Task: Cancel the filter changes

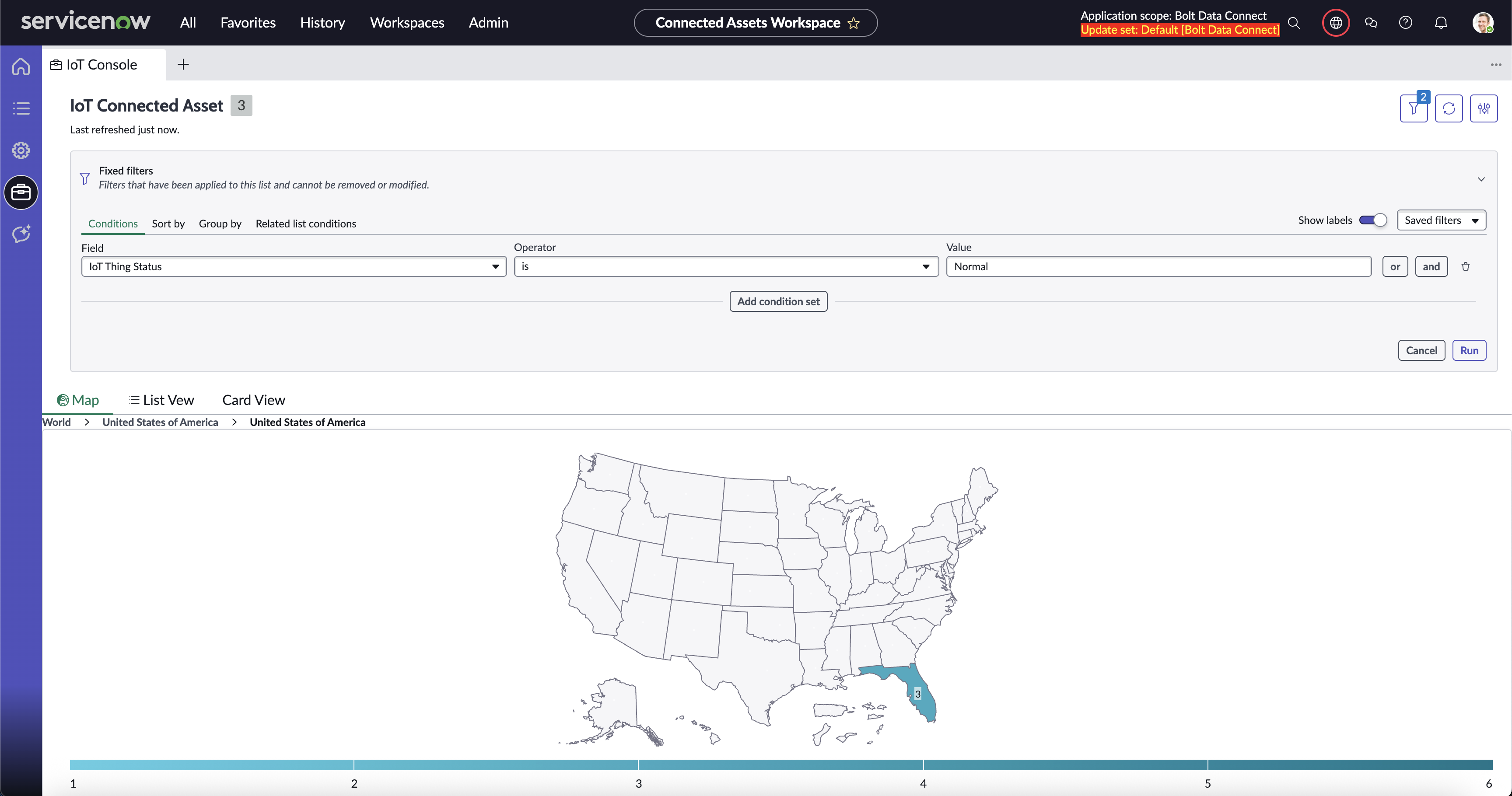Action: pyautogui.click(x=1421, y=350)
